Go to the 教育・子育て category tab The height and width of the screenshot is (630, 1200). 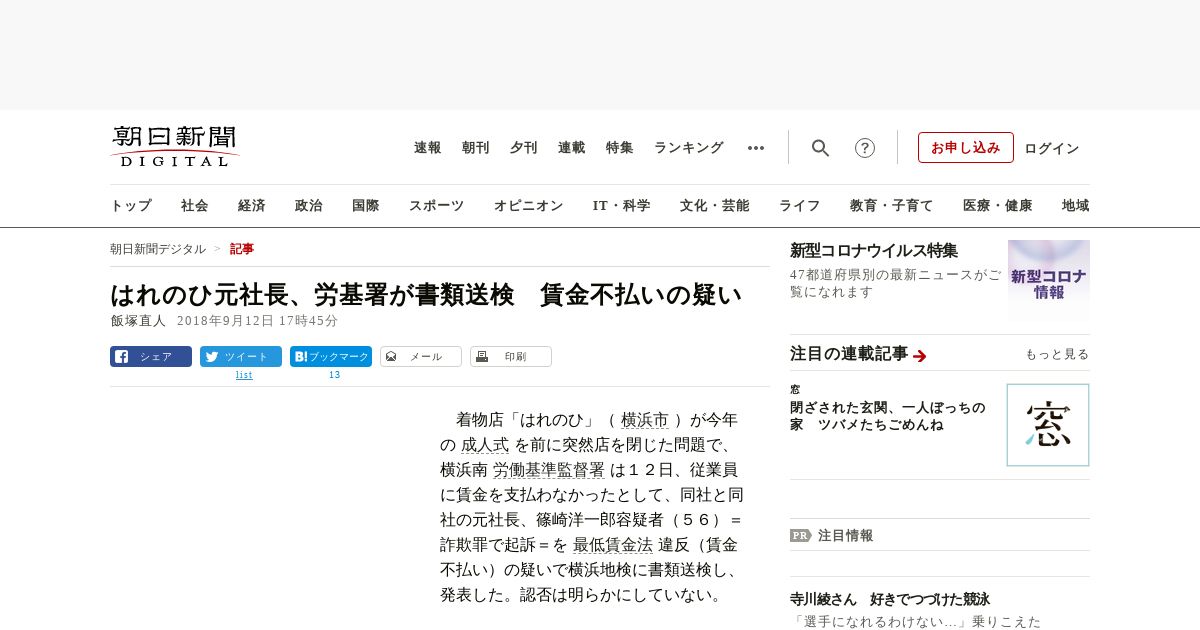[892, 206]
